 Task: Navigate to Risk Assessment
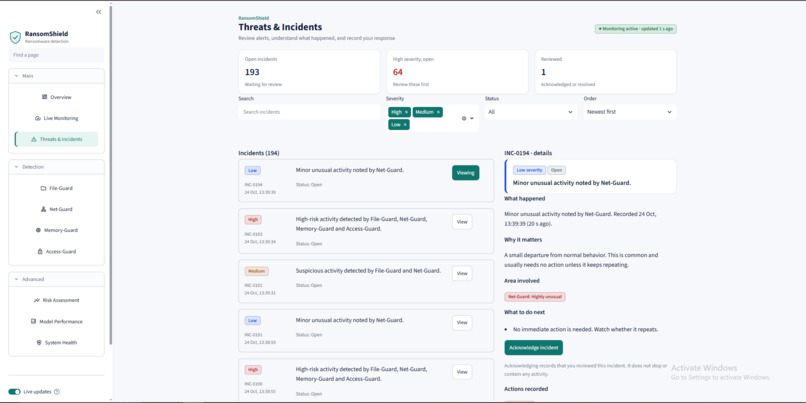coord(57,300)
